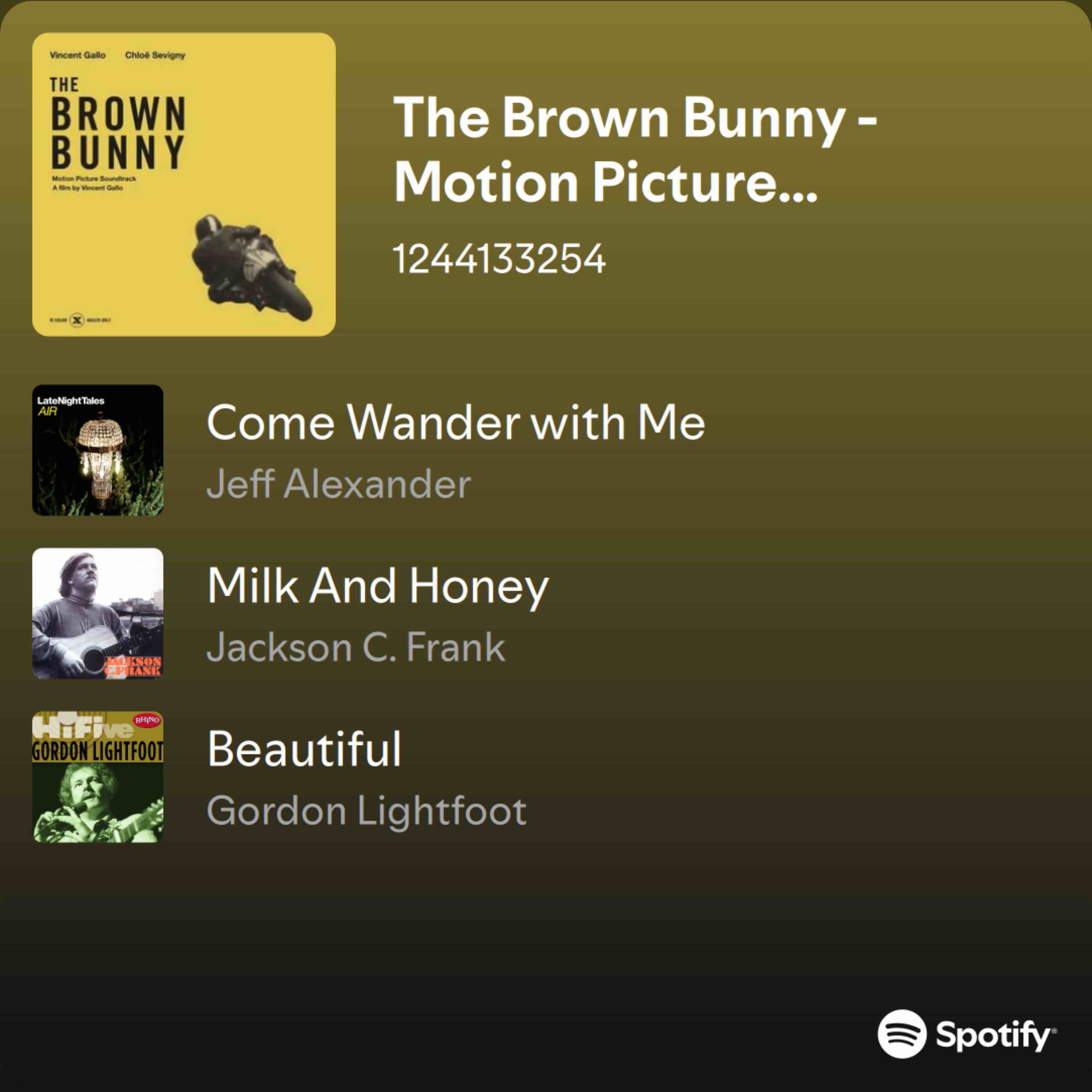This screenshot has width=1092, height=1092.
Task: Click the motorcycle rider on the cover art
Action: [x=251, y=266]
